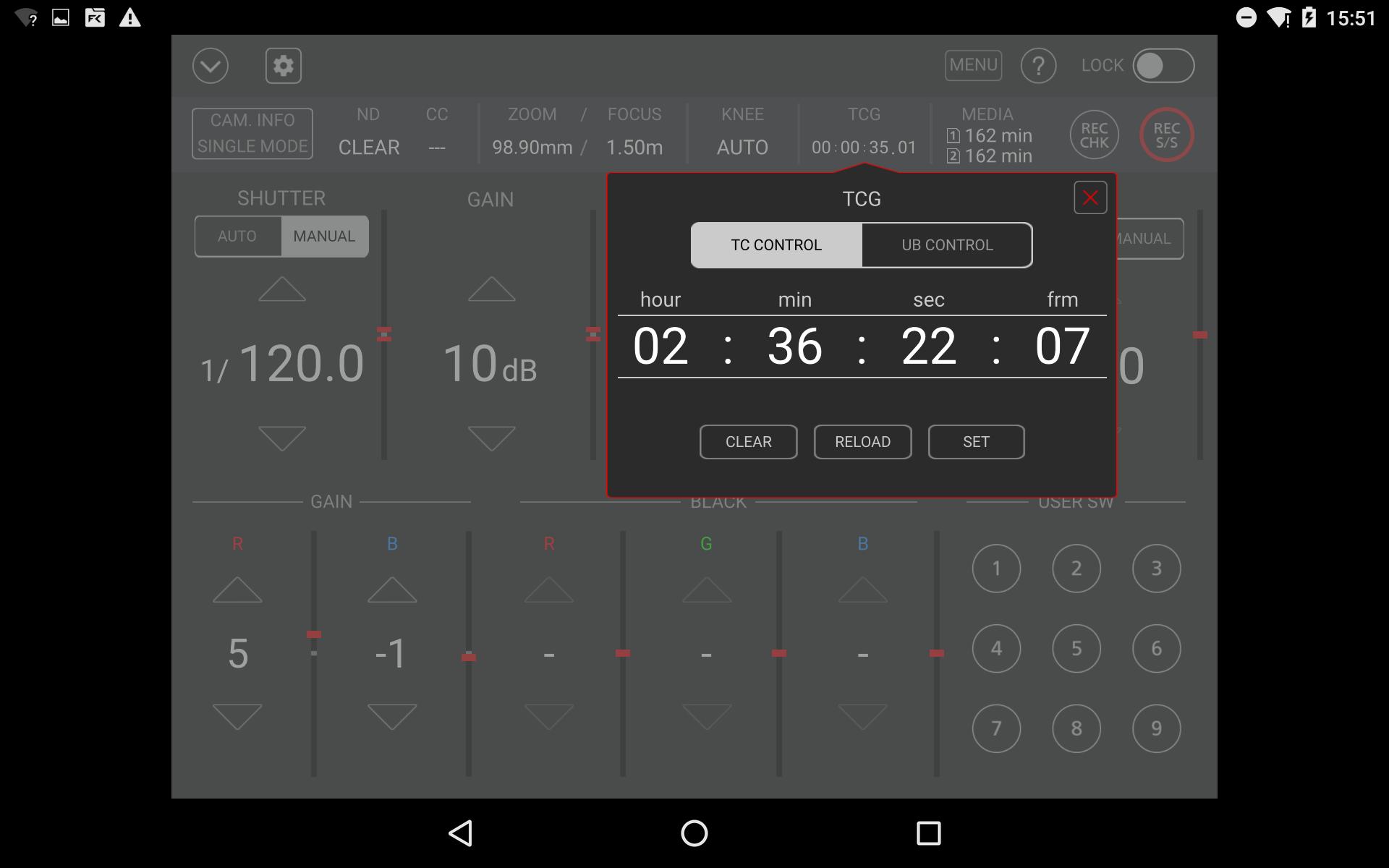Tap USER SW button 9
Image resolution: width=1389 pixels, height=868 pixels.
(x=1157, y=728)
